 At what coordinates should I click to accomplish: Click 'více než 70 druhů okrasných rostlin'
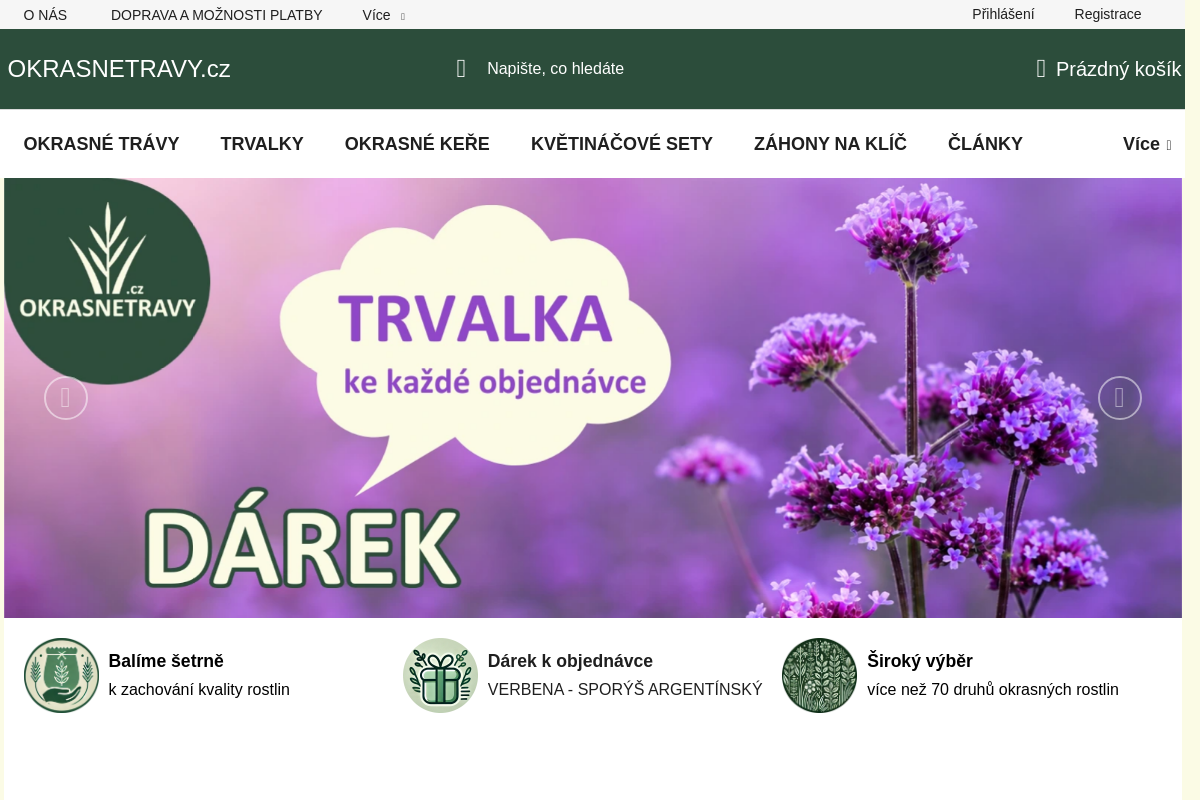coord(993,690)
